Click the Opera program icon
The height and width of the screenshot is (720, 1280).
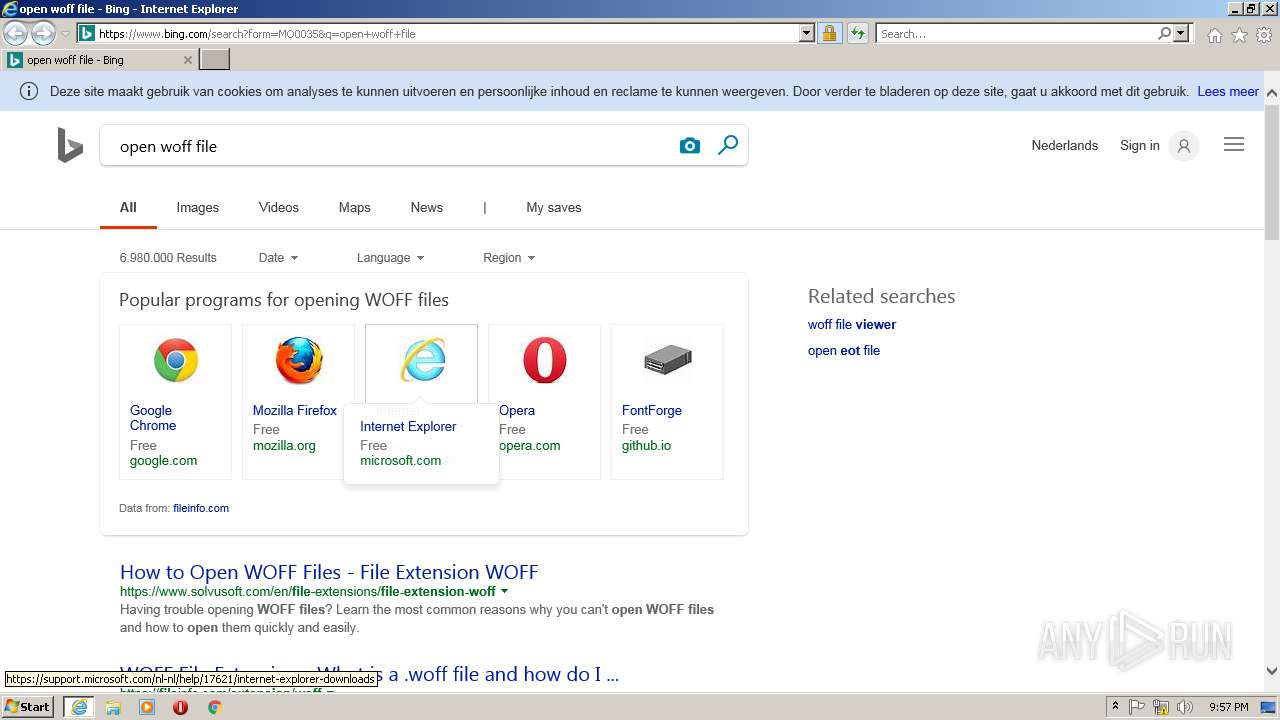point(545,360)
